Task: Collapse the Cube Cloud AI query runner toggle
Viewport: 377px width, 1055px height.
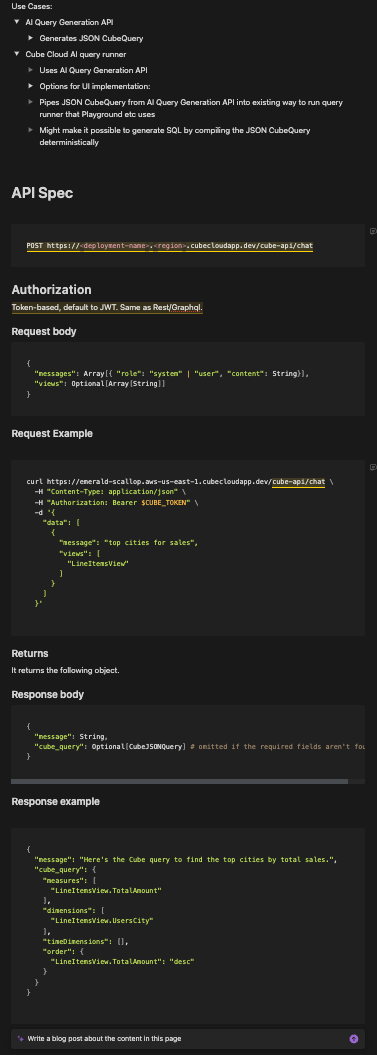Action: tap(17, 54)
